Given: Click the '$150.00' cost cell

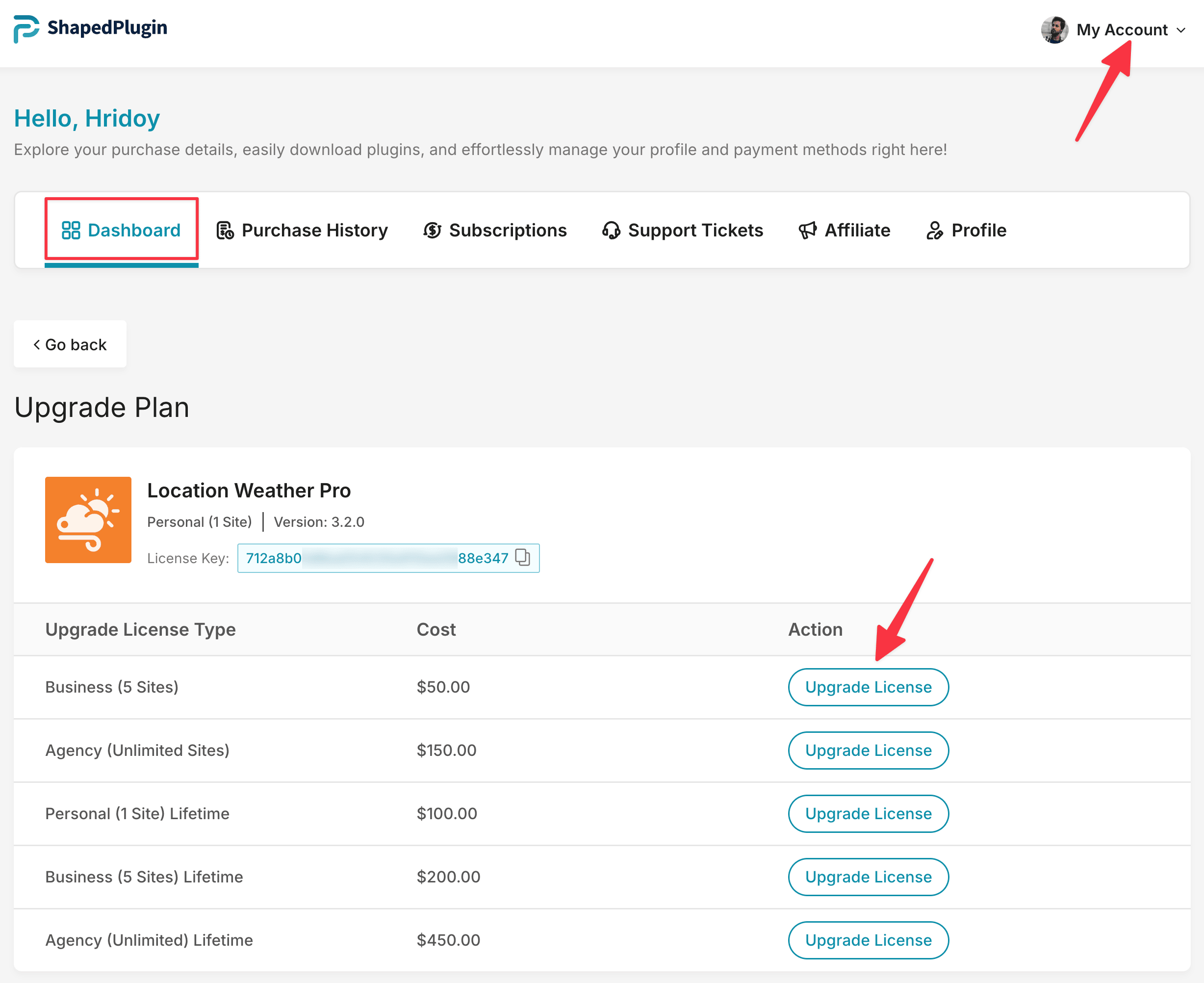Looking at the screenshot, I should point(447,751).
